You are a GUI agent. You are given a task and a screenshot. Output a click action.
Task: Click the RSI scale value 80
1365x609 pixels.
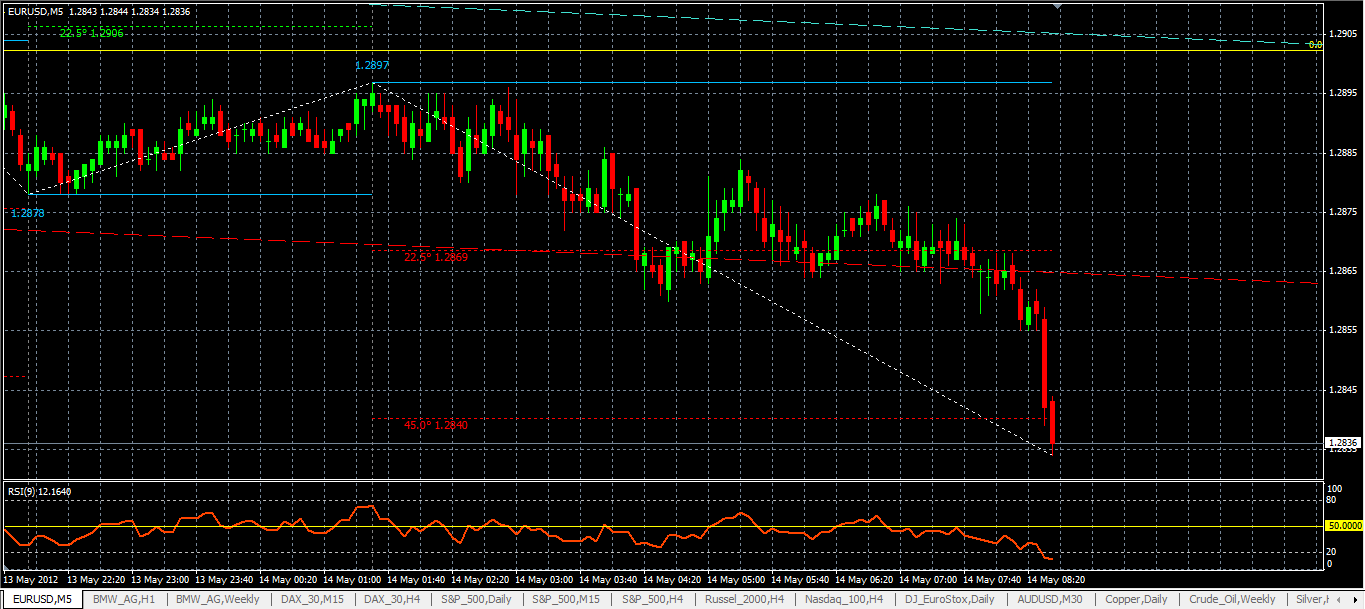pyautogui.click(x=1333, y=499)
